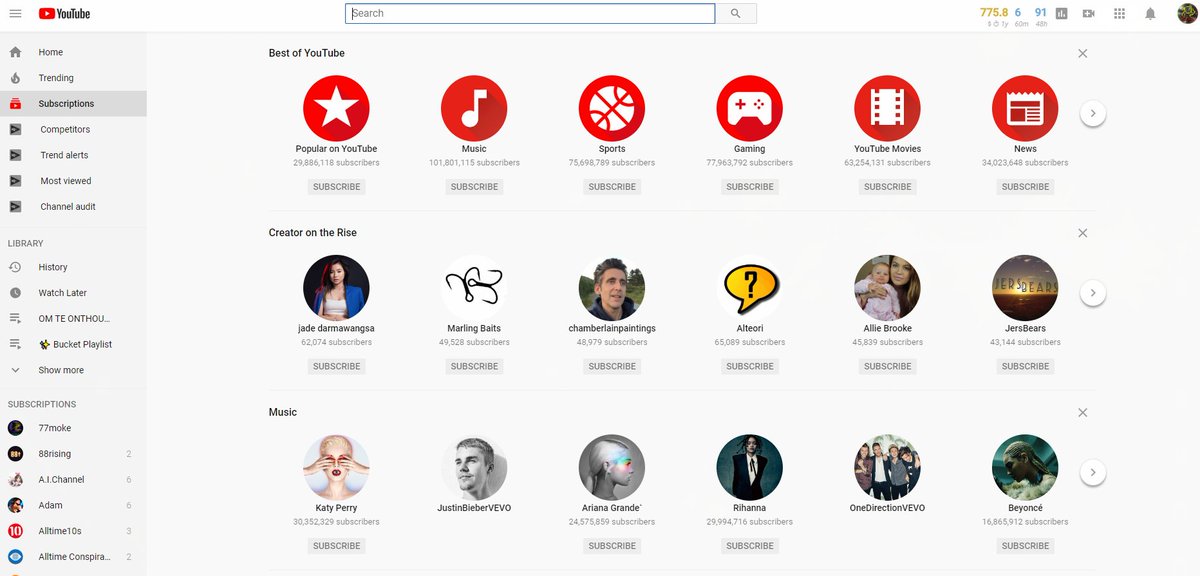Subscribe to the Sports channel

tap(612, 187)
